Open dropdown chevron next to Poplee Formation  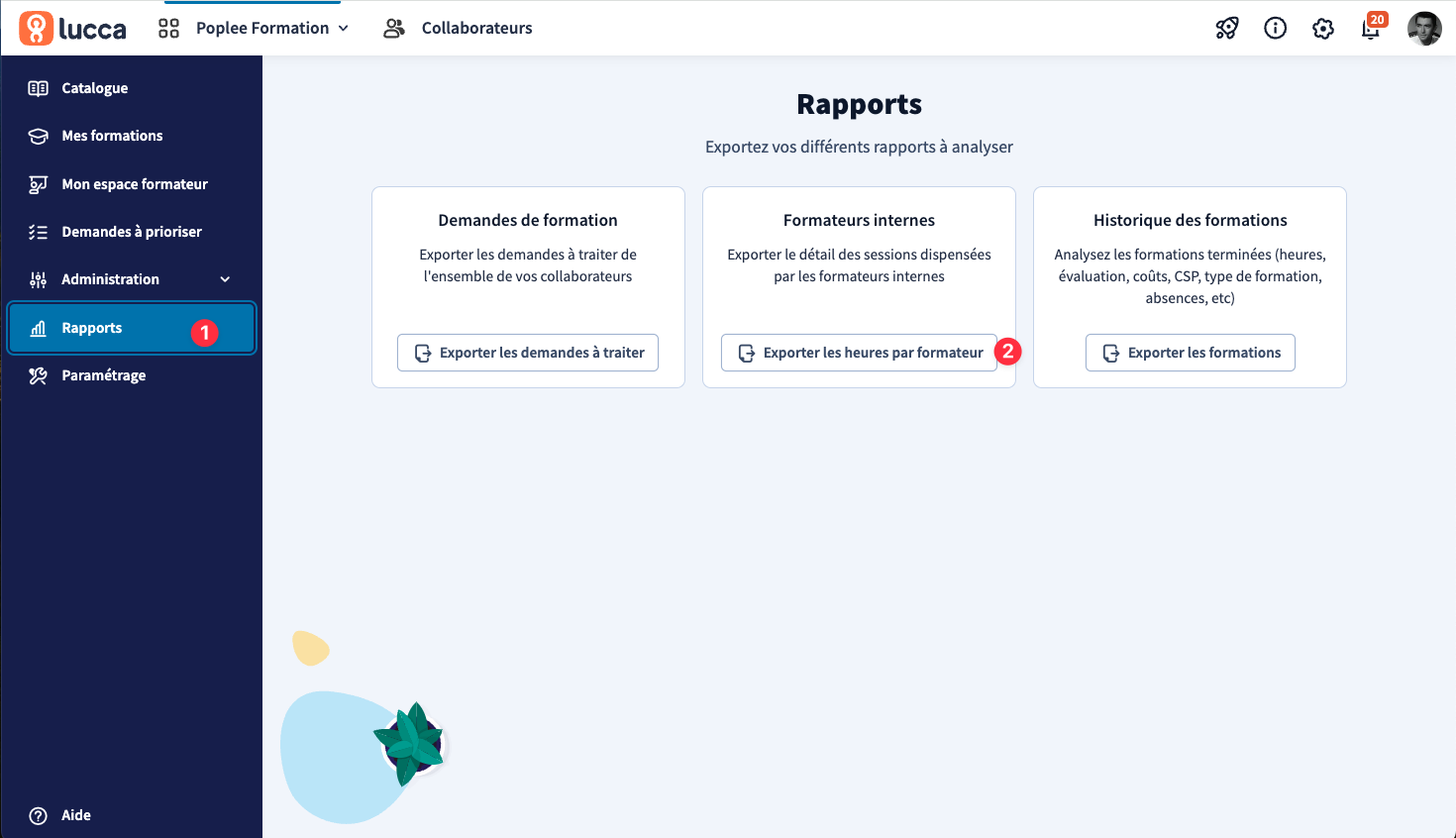(344, 28)
